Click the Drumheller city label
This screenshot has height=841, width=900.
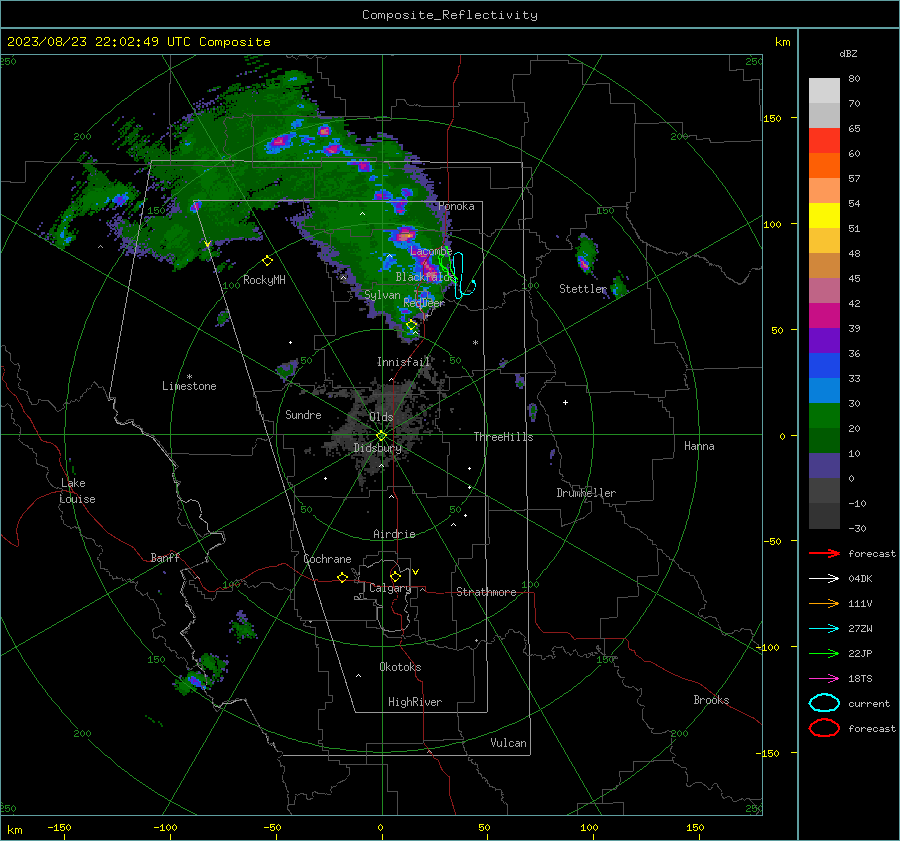tap(586, 493)
